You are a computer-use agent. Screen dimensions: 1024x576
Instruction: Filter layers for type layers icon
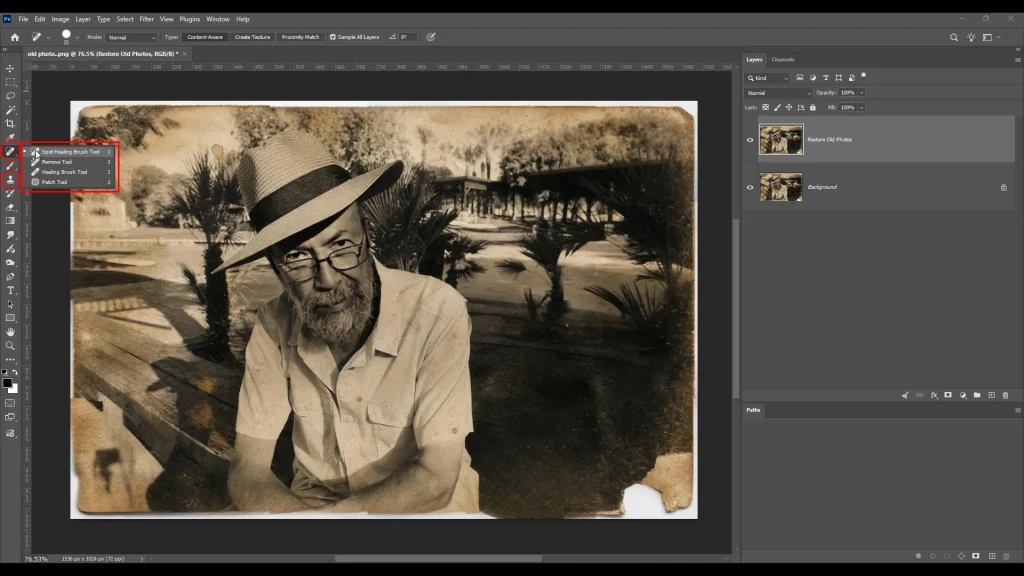(x=825, y=78)
